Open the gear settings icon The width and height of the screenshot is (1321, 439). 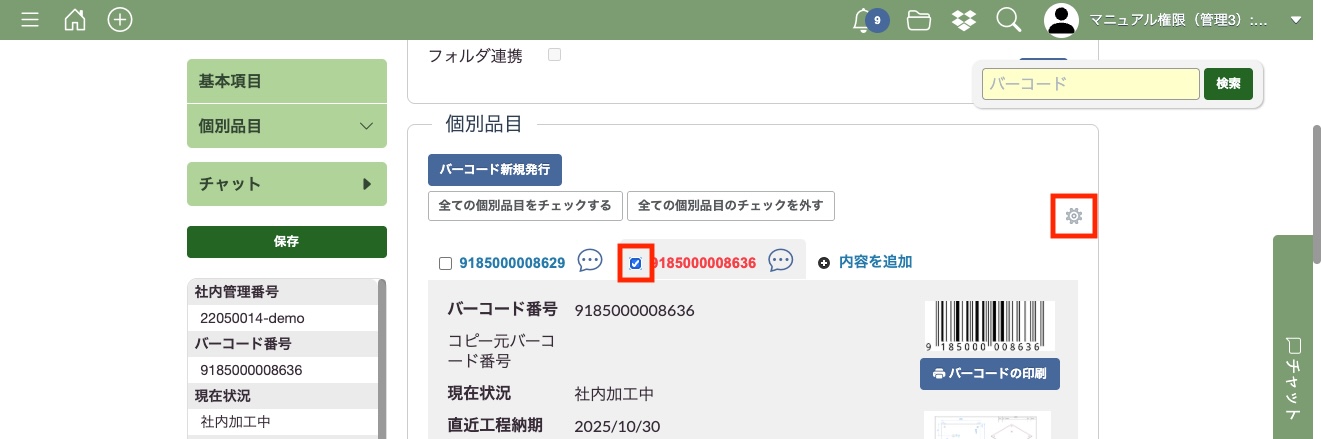[1074, 216]
